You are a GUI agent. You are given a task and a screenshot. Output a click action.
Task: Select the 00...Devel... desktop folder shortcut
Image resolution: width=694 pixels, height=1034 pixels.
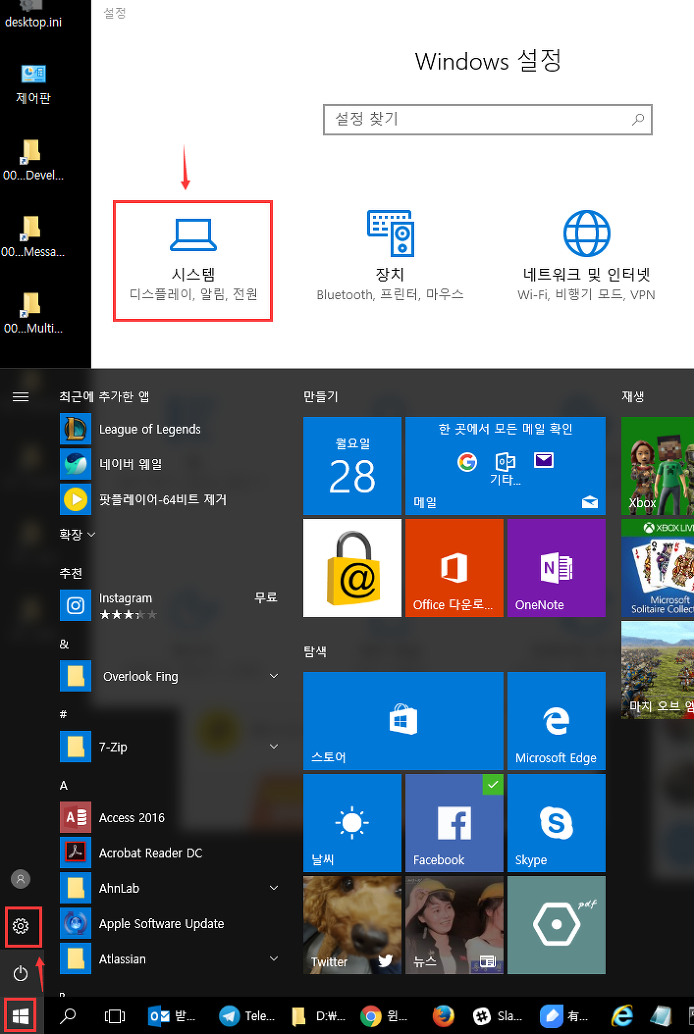[33, 160]
